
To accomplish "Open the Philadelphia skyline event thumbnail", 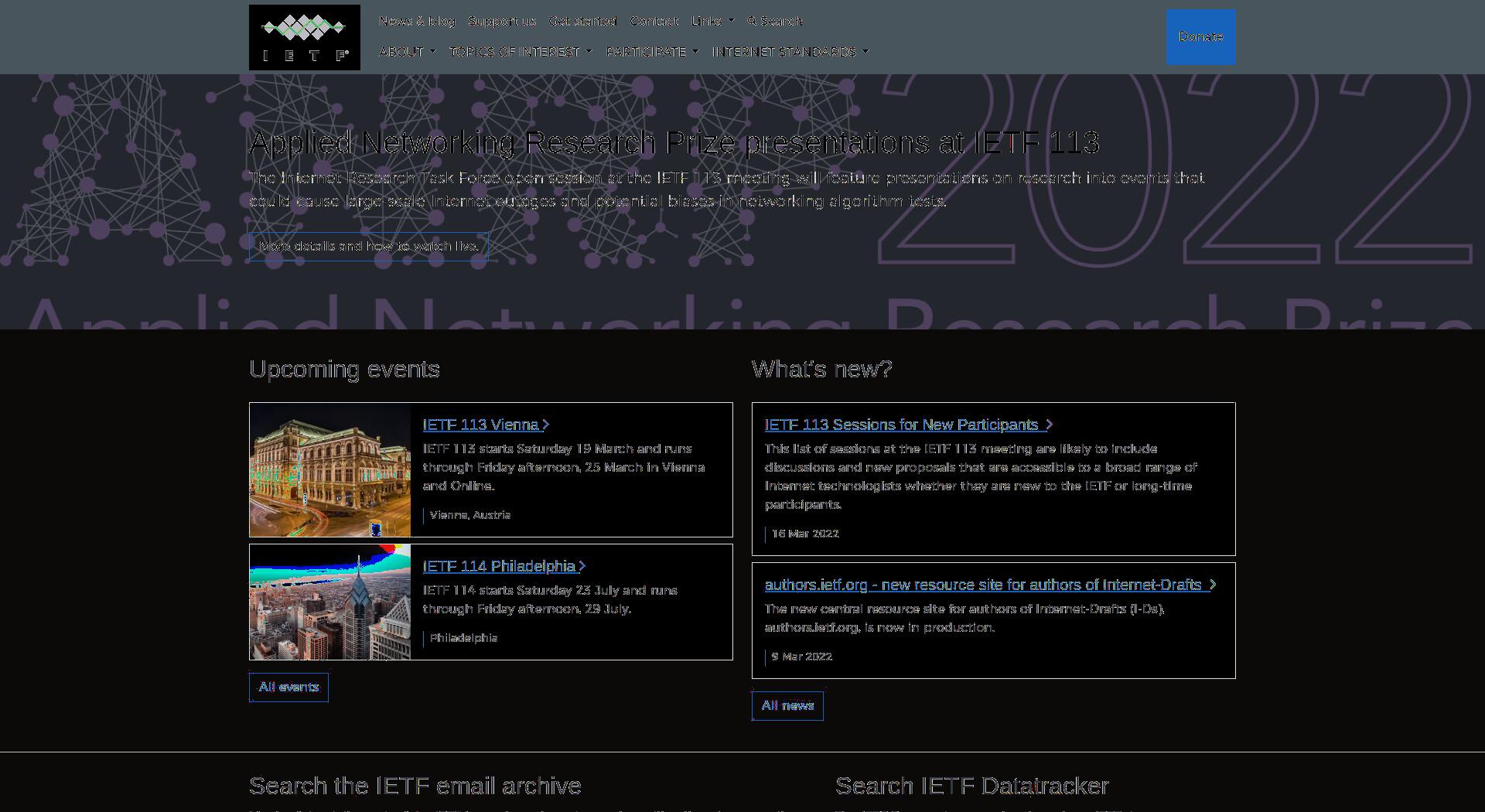I will pyautogui.click(x=330, y=602).
